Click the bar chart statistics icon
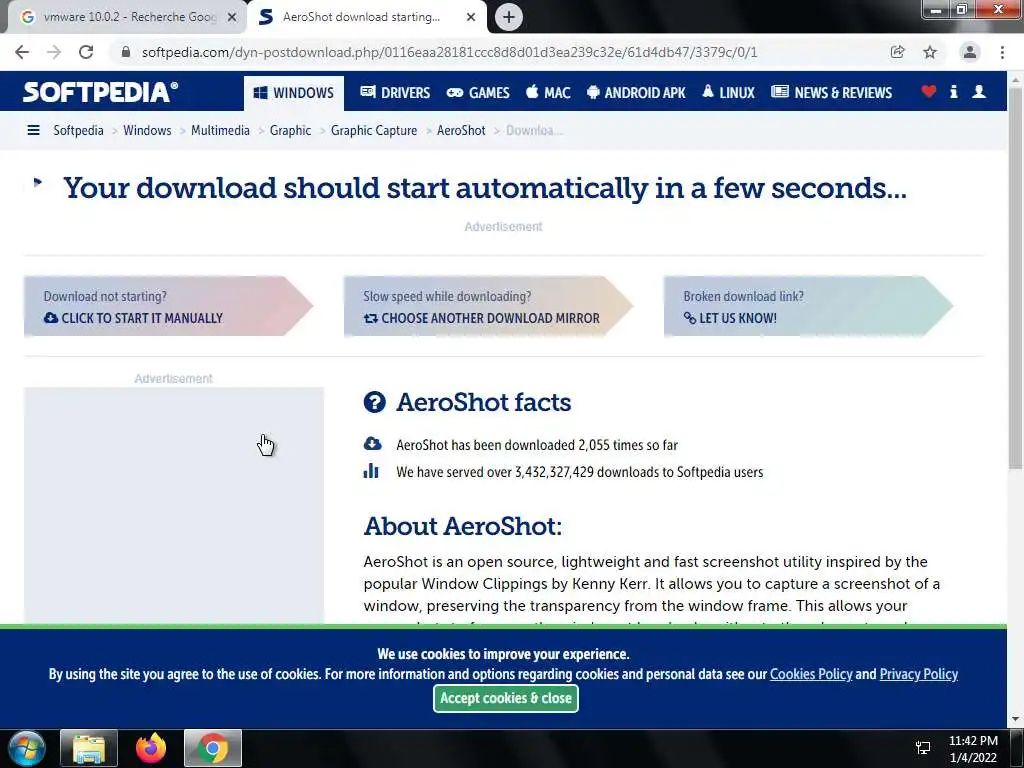This screenshot has width=1024, height=768. click(x=371, y=471)
